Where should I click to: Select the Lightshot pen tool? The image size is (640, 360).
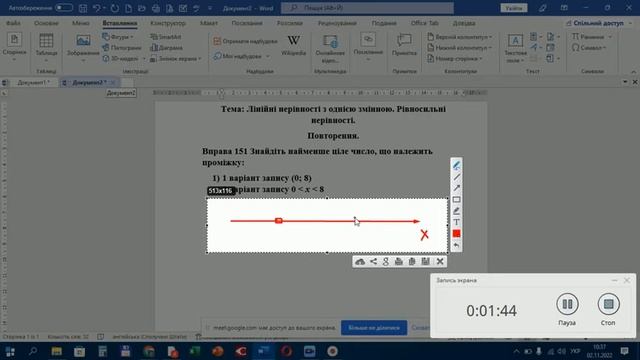[x=456, y=166]
